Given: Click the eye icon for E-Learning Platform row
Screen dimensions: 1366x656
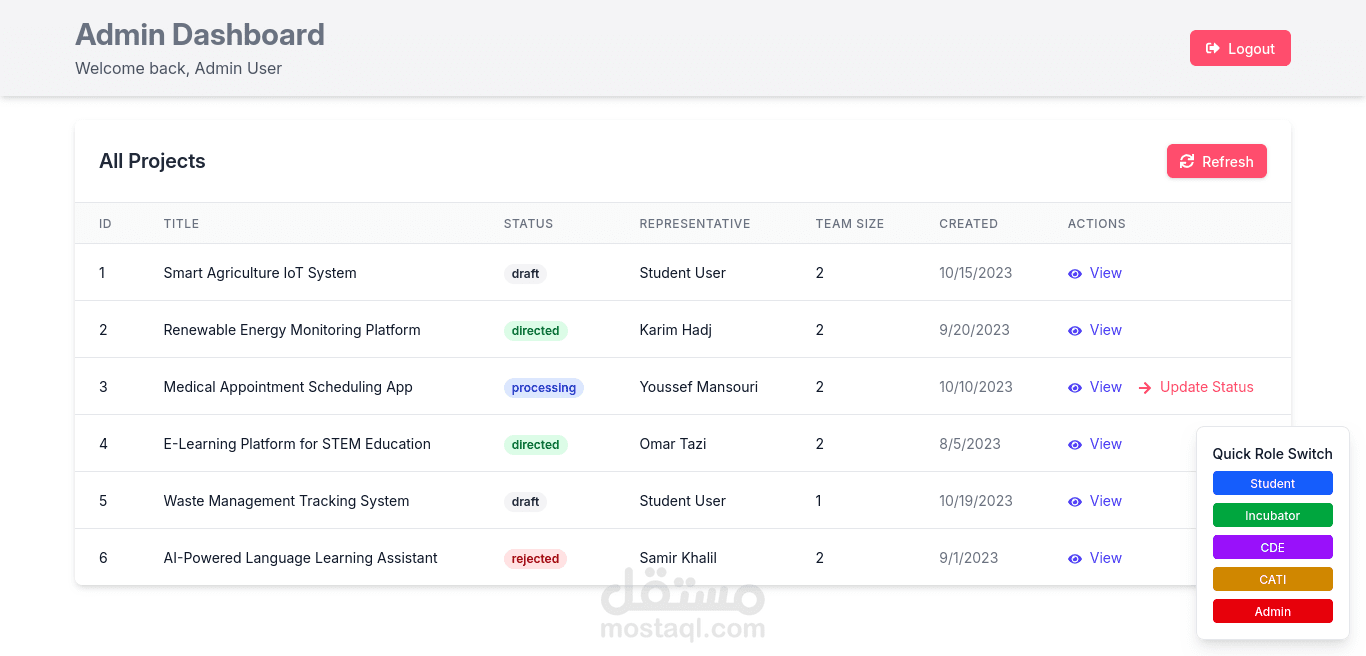Looking at the screenshot, I should pyautogui.click(x=1075, y=444).
